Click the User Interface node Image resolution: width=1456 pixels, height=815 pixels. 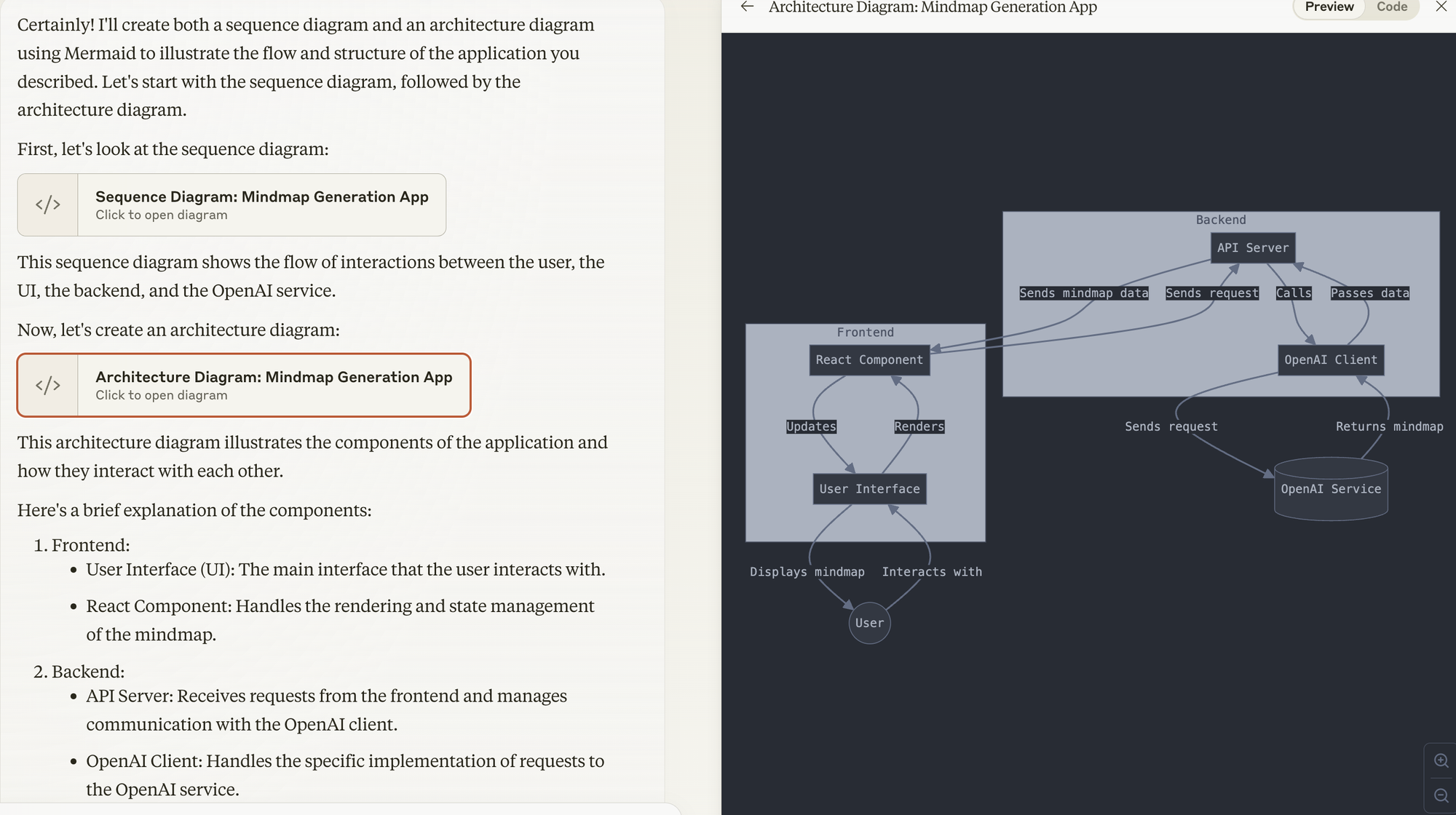pyautogui.click(x=869, y=489)
